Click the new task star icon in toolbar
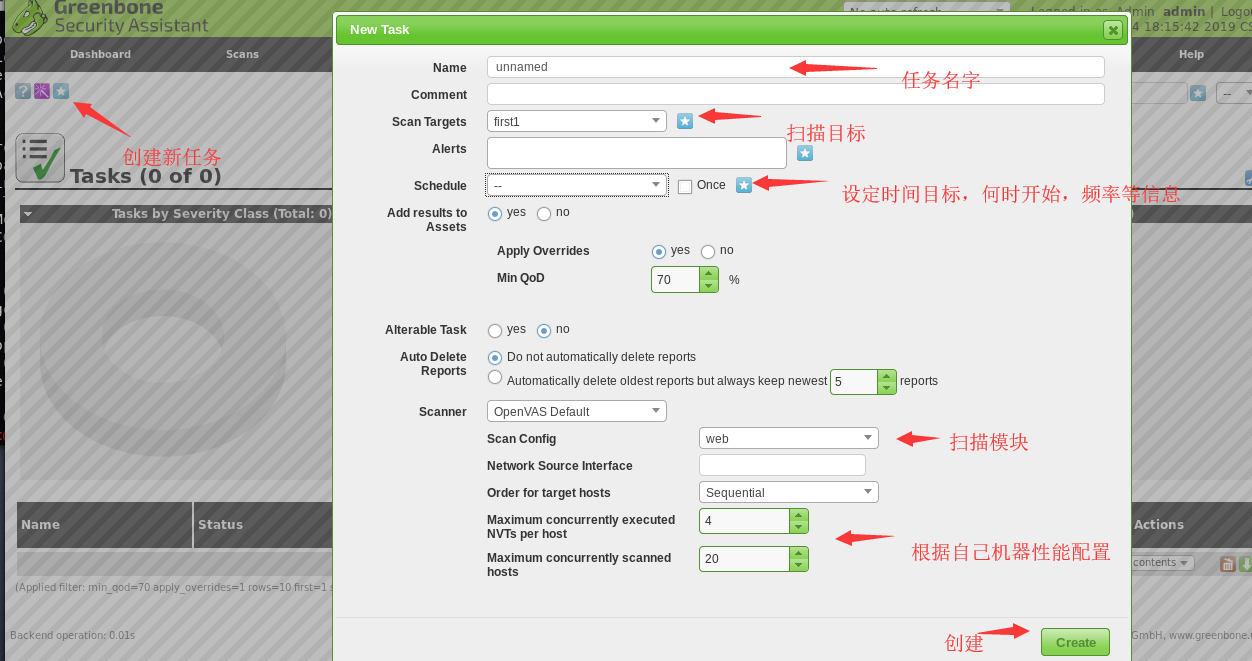1252x661 pixels. tap(61, 91)
